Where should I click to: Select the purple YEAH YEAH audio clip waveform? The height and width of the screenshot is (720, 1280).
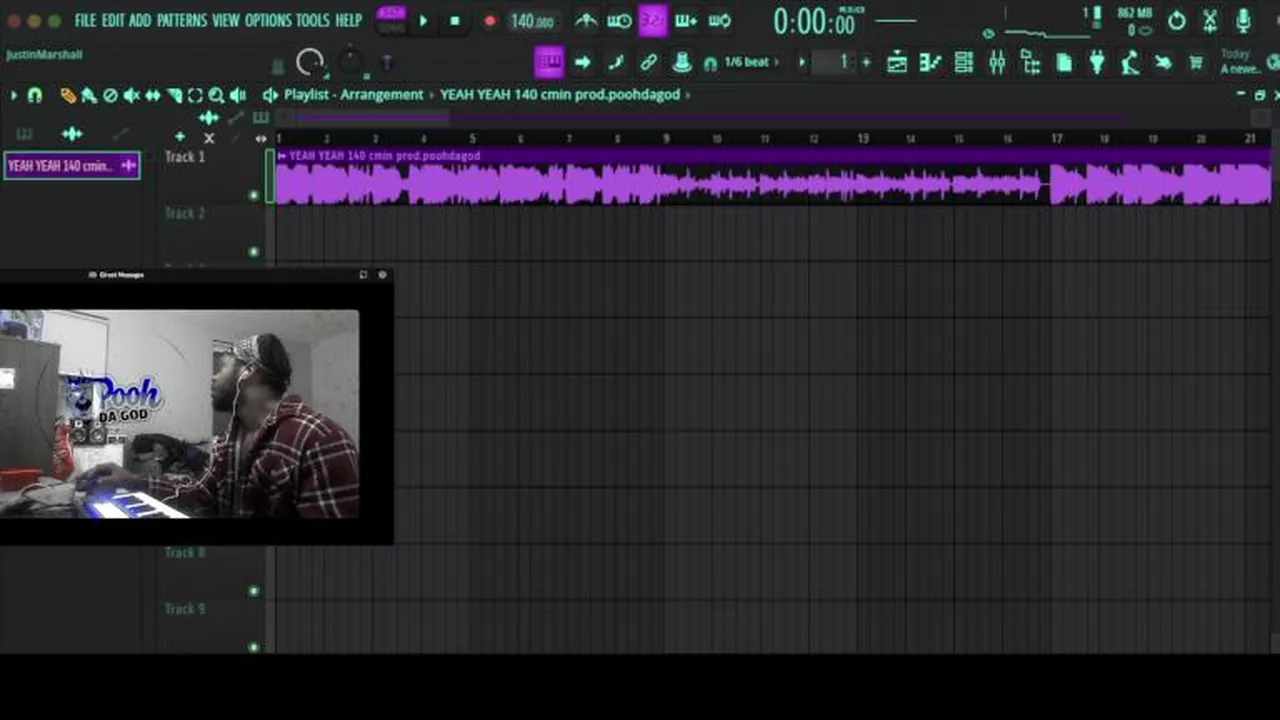point(772,185)
